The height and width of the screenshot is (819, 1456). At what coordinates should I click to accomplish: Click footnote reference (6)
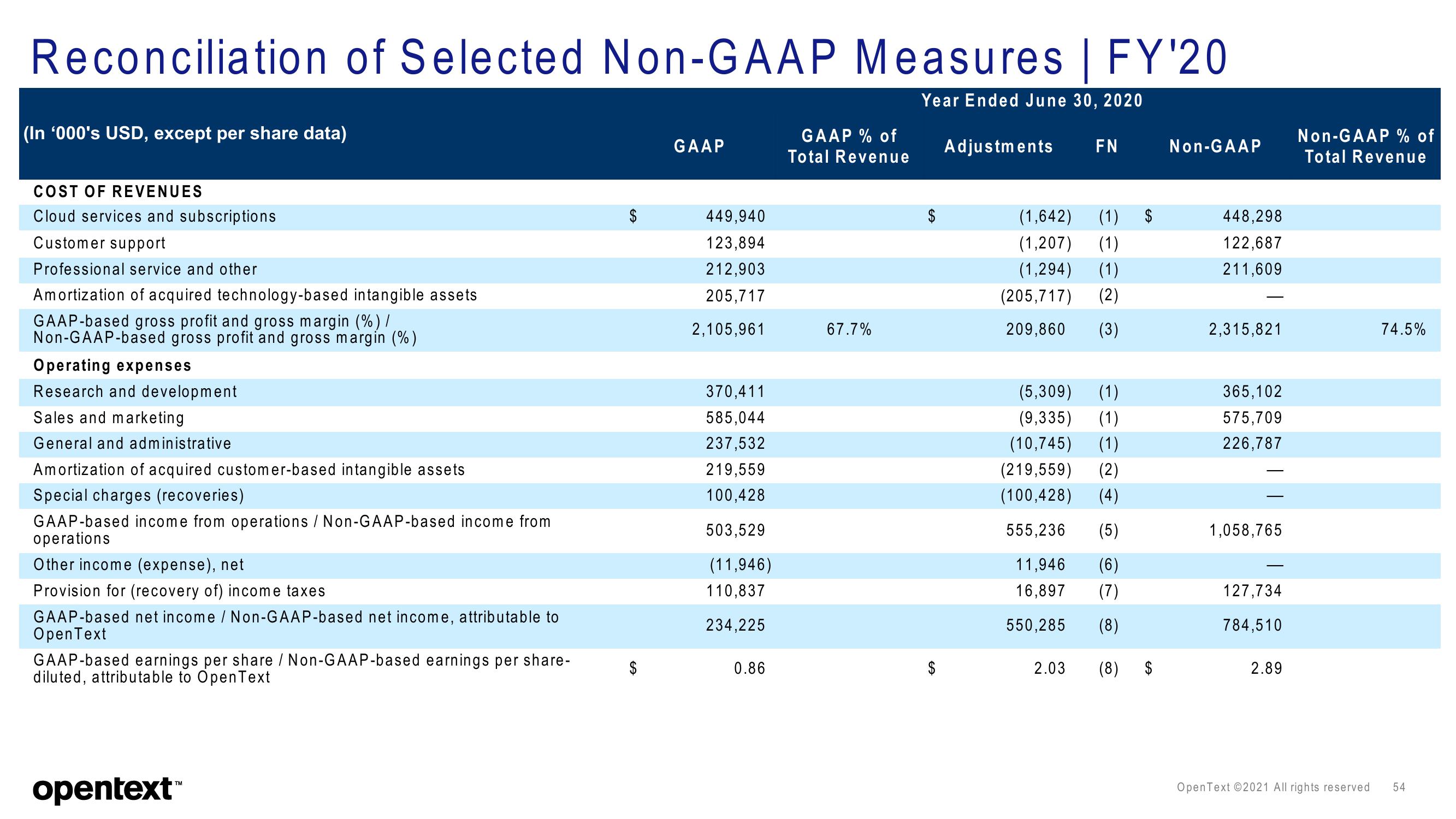pyautogui.click(x=1109, y=565)
